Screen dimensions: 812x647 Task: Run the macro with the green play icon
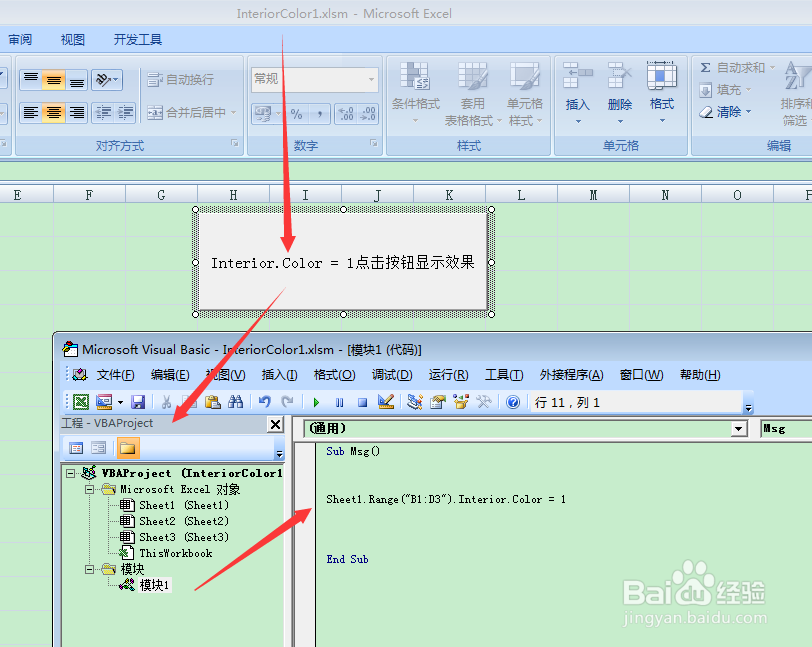pyautogui.click(x=316, y=402)
